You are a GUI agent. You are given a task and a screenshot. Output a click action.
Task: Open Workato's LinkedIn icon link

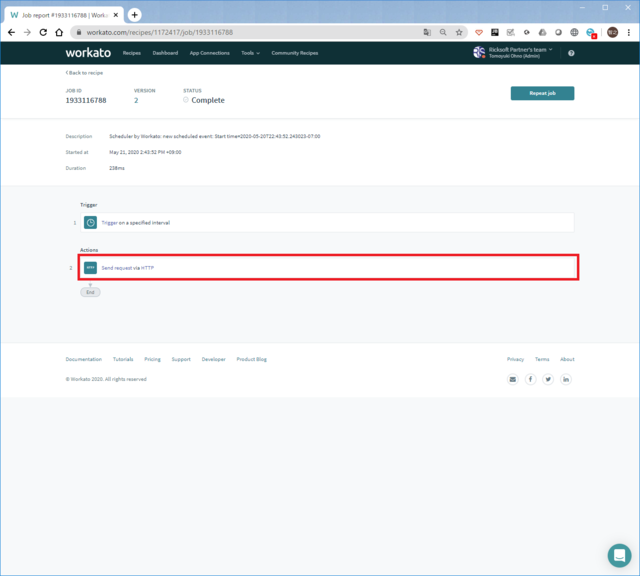click(x=566, y=379)
